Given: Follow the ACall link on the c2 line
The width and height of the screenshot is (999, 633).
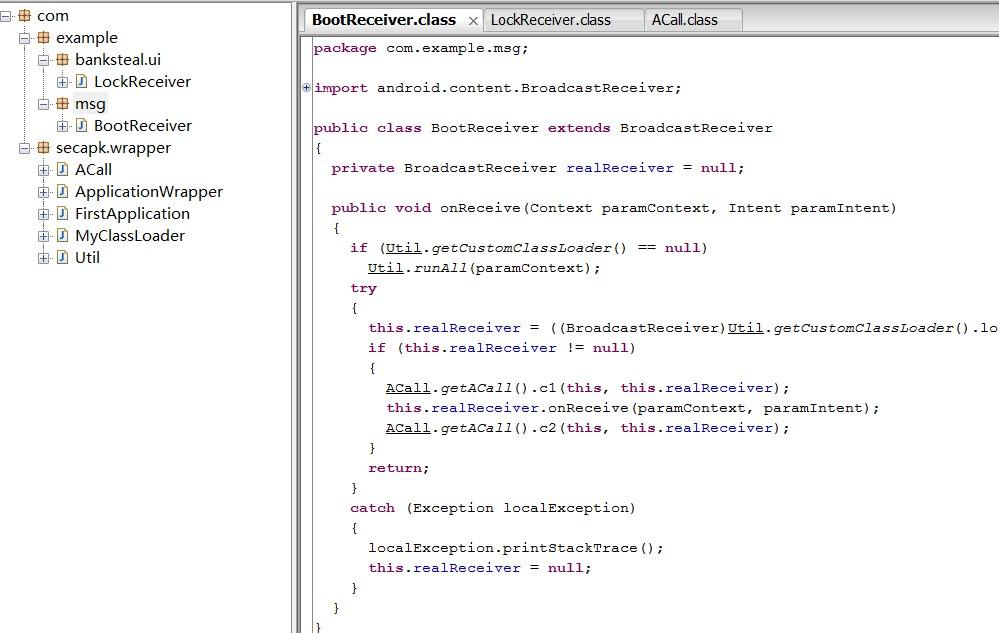Looking at the screenshot, I should [x=408, y=428].
